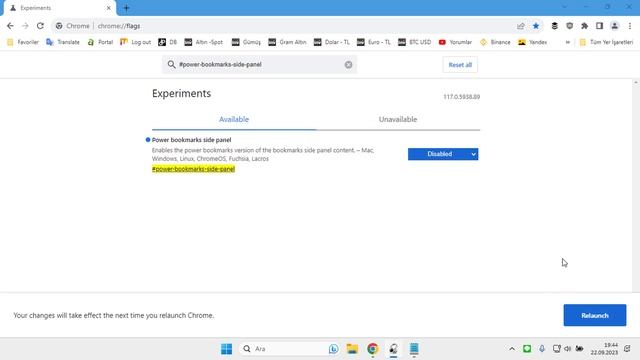The height and width of the screenshot is (360, 640).
Task: Open the Disabled dropdown for Power bookmarks
Action: pyautogui.click(x=443, y=154)
